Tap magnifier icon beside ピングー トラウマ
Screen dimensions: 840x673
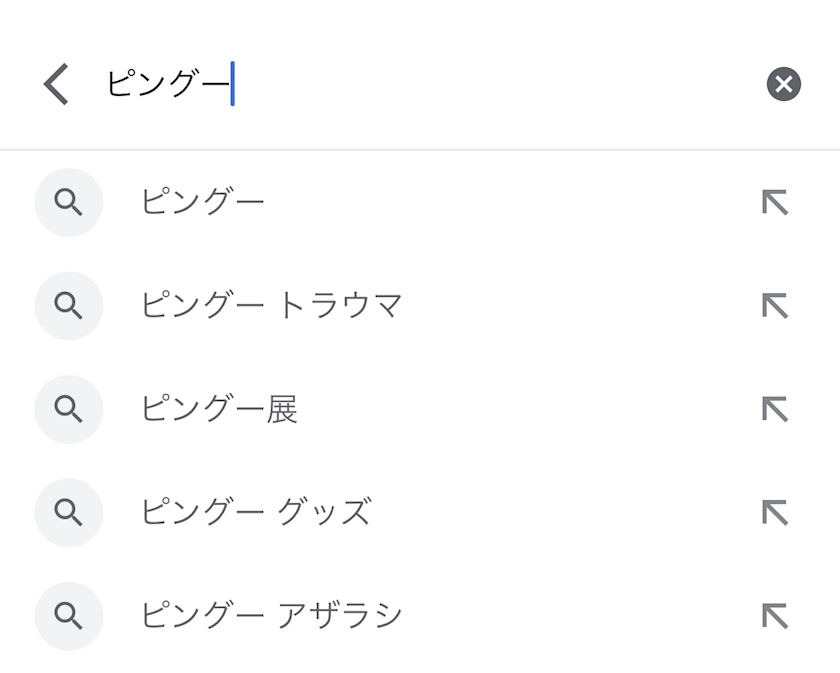(x=69, y=306)
